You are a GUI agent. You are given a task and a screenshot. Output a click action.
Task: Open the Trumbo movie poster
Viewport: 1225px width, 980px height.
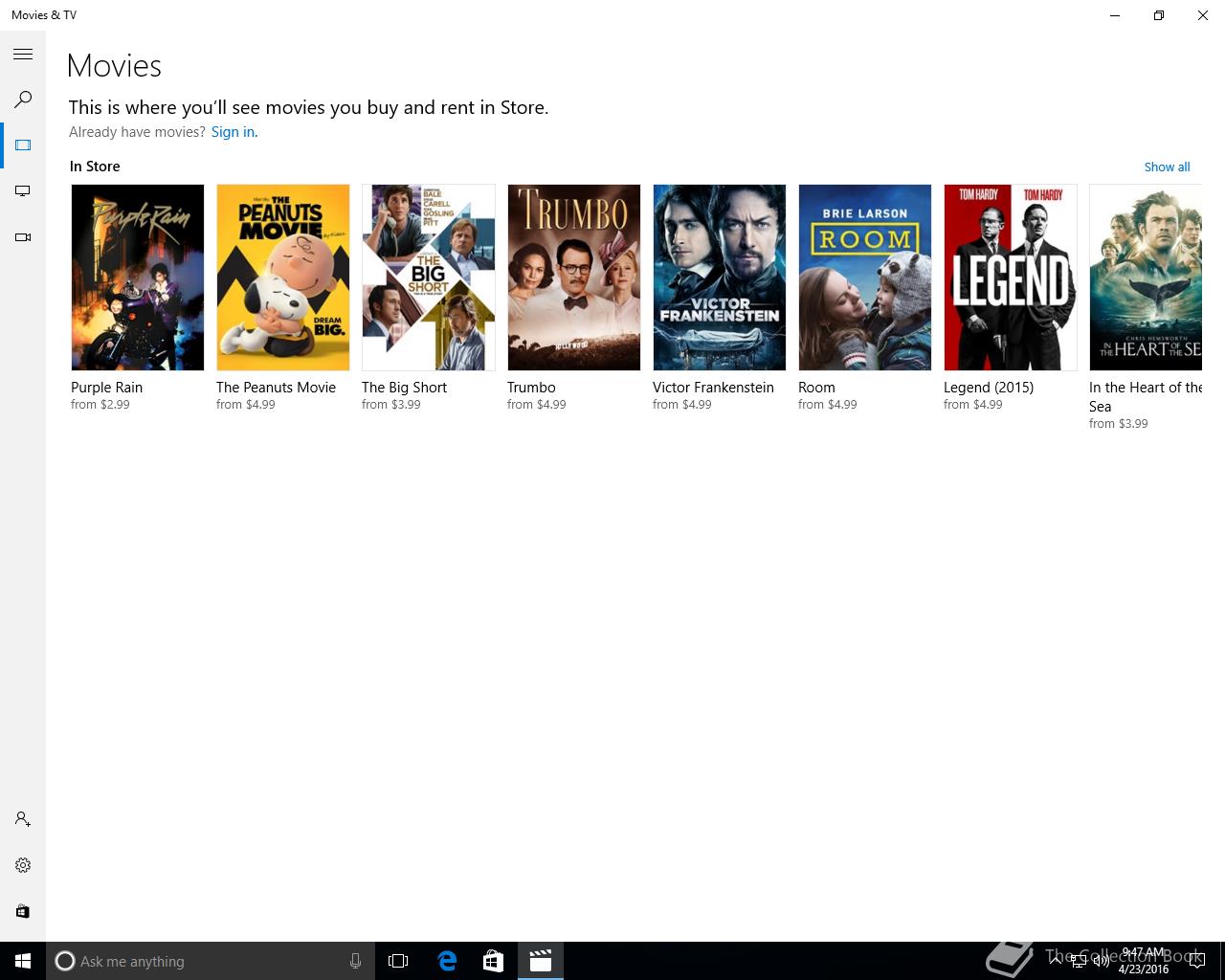tap(574, 278)
